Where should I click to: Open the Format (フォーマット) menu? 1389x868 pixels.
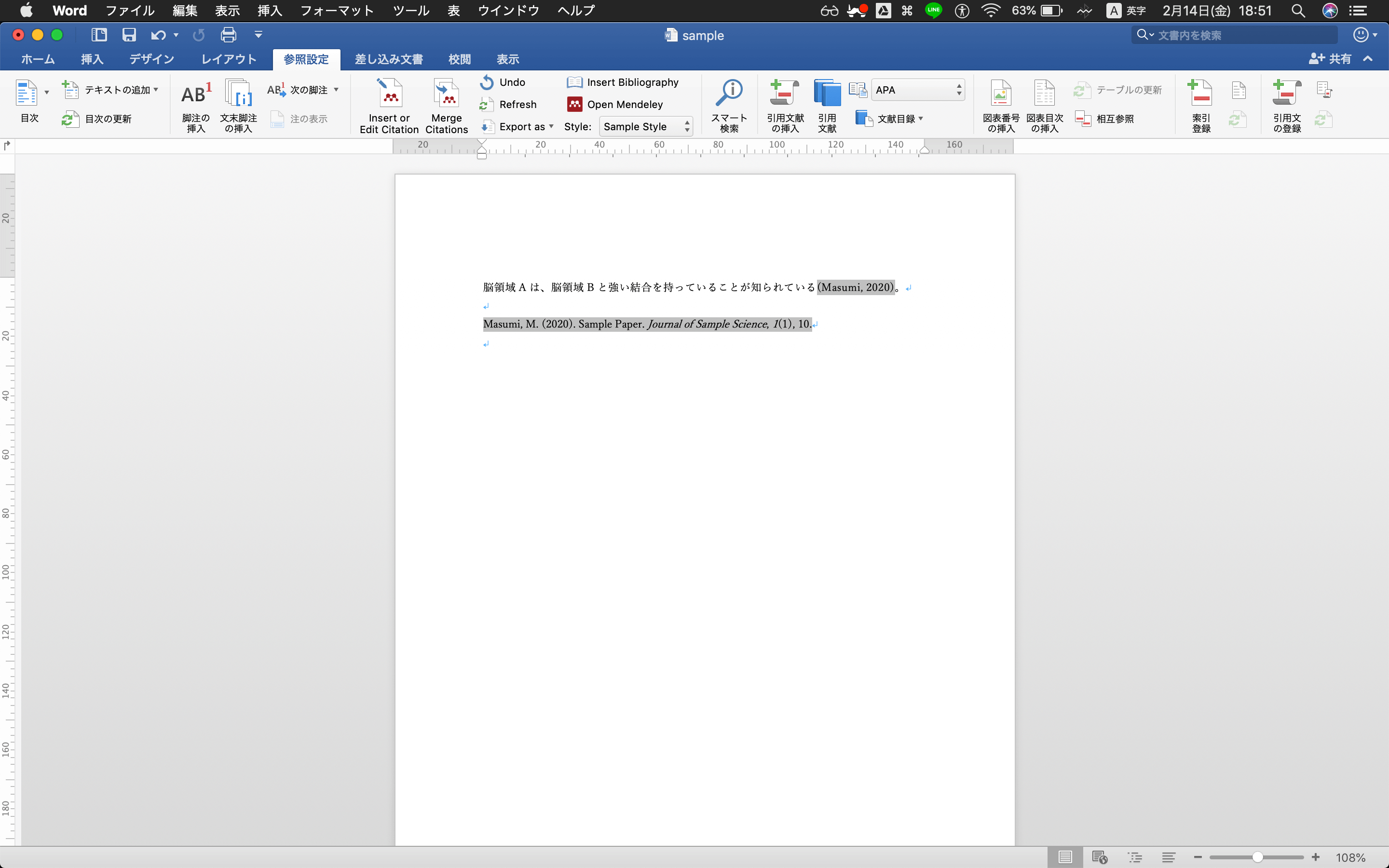(337, 10)
